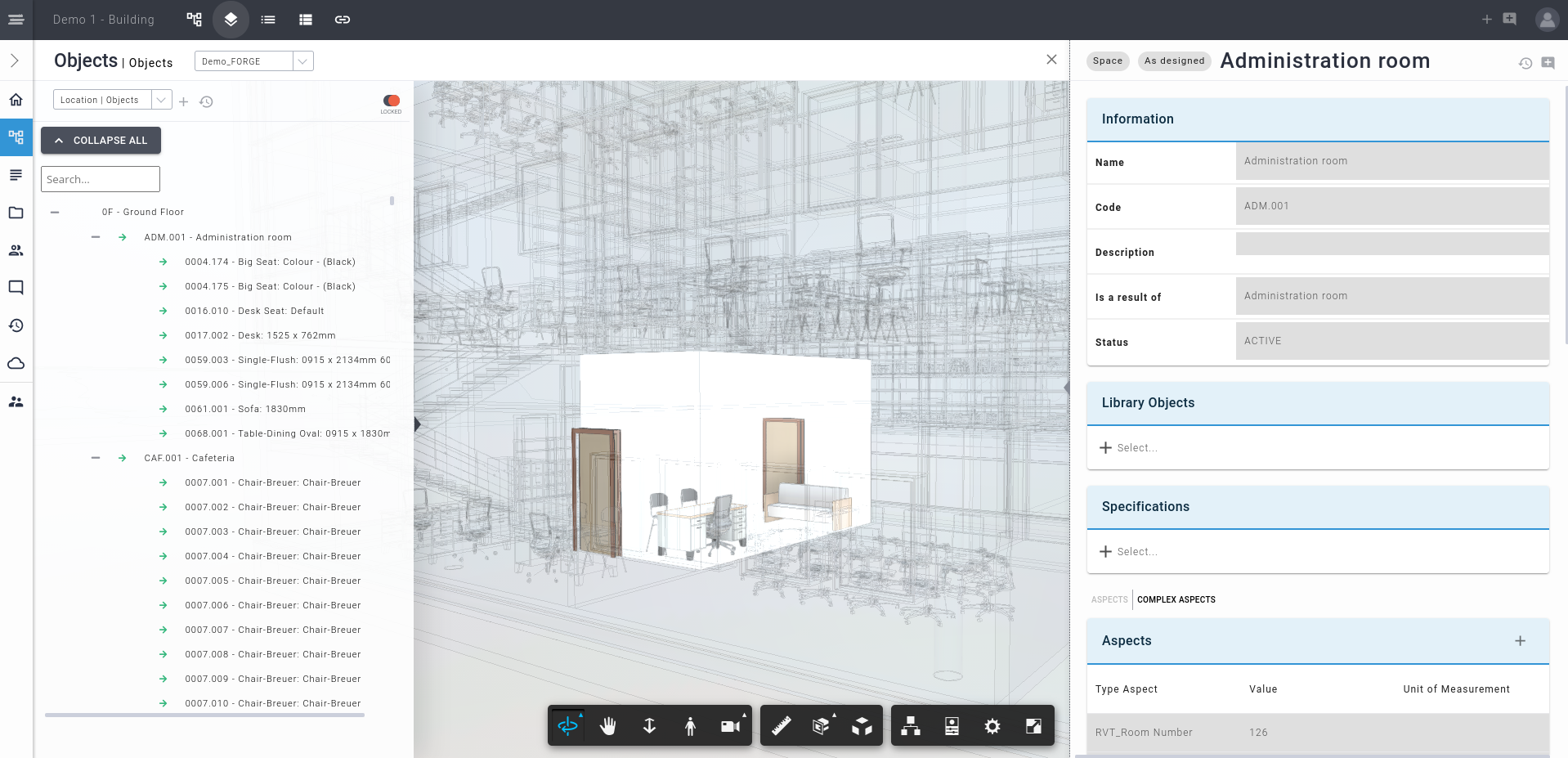Select the layers view icon in top bar
Screen dimensions: 1568x758
pos(231,19)
